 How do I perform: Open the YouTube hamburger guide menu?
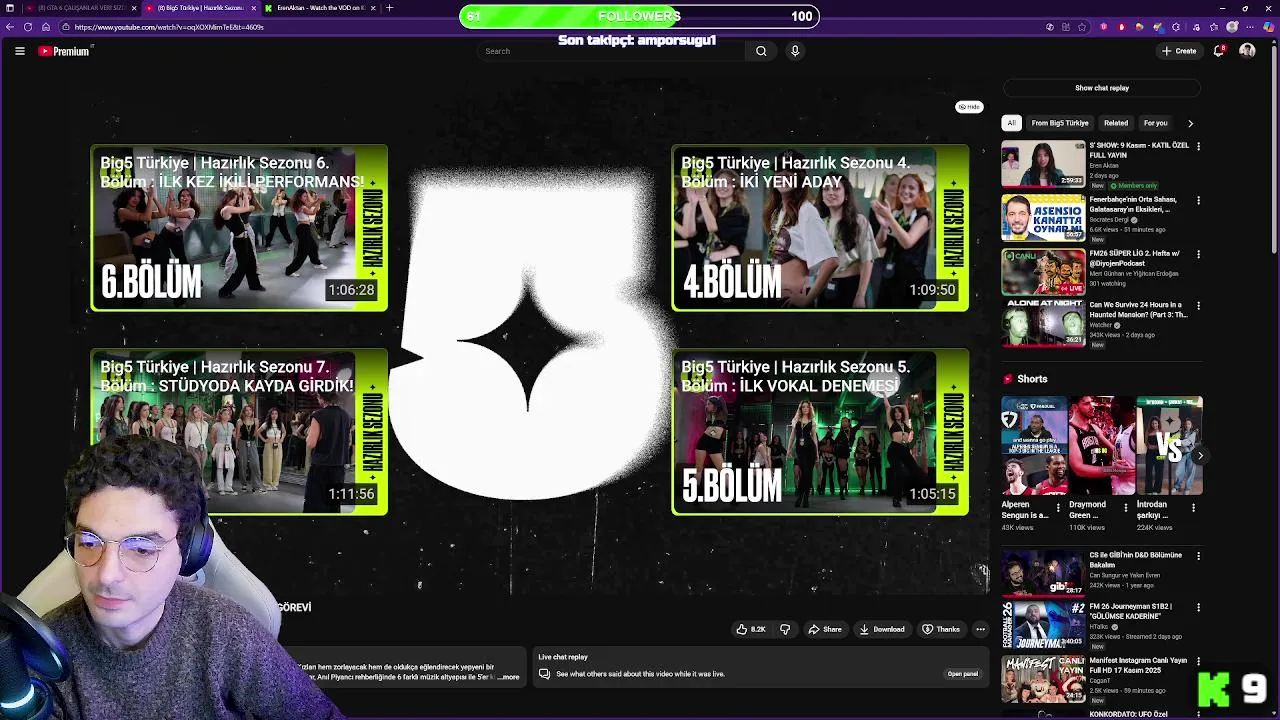point(19,51)
